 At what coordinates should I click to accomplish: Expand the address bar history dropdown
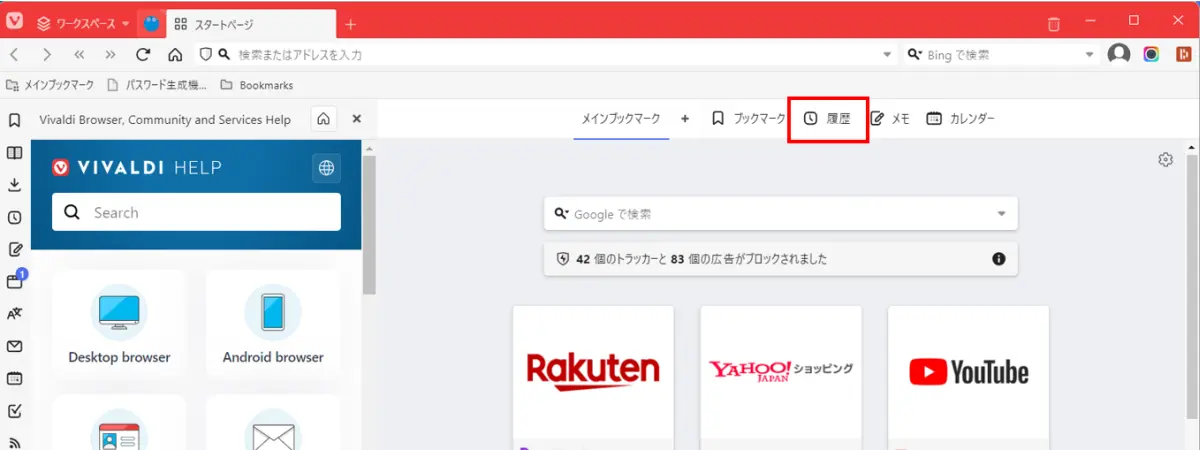[887, 54]
